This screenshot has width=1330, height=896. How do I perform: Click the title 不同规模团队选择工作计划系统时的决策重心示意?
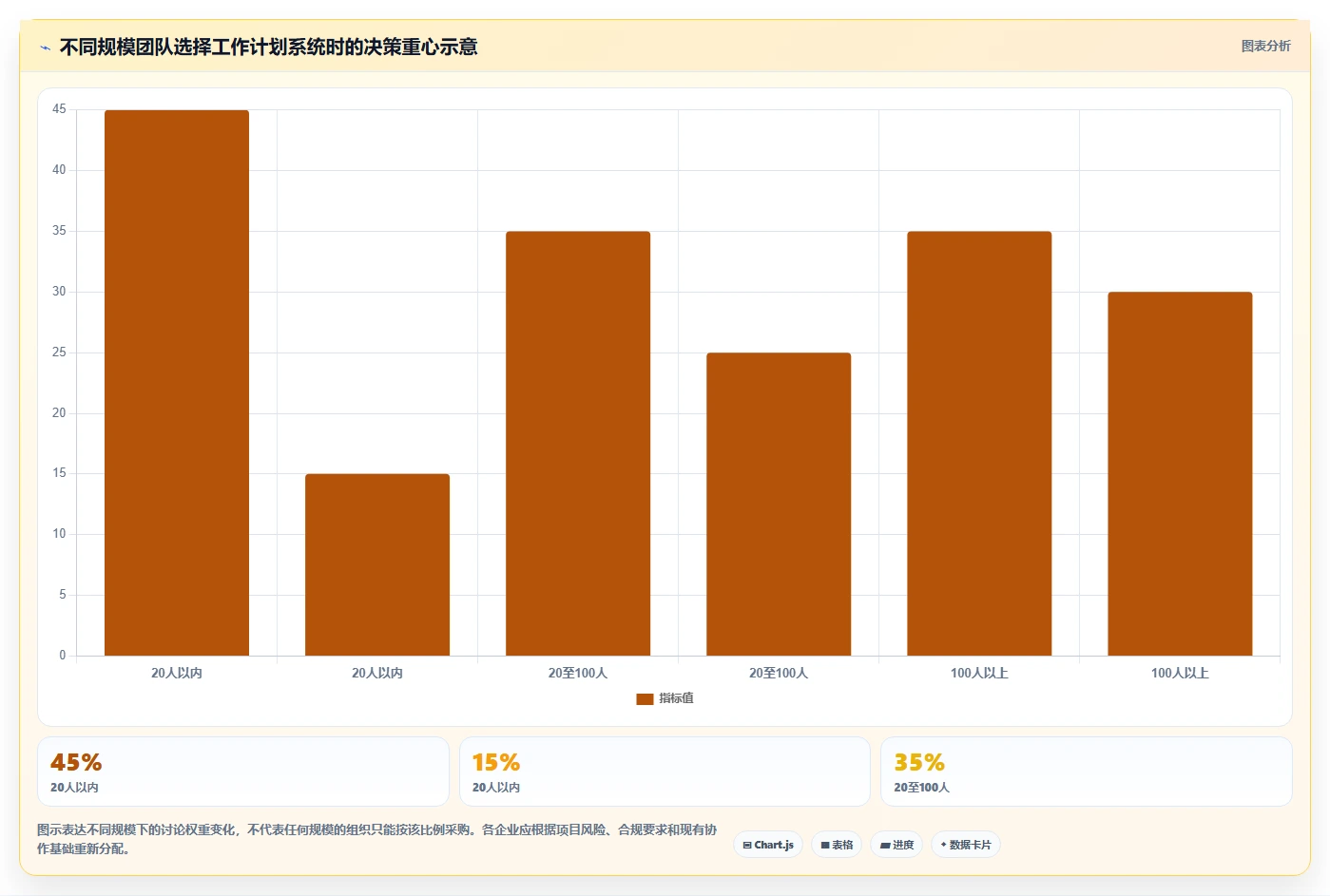point(268,47)
